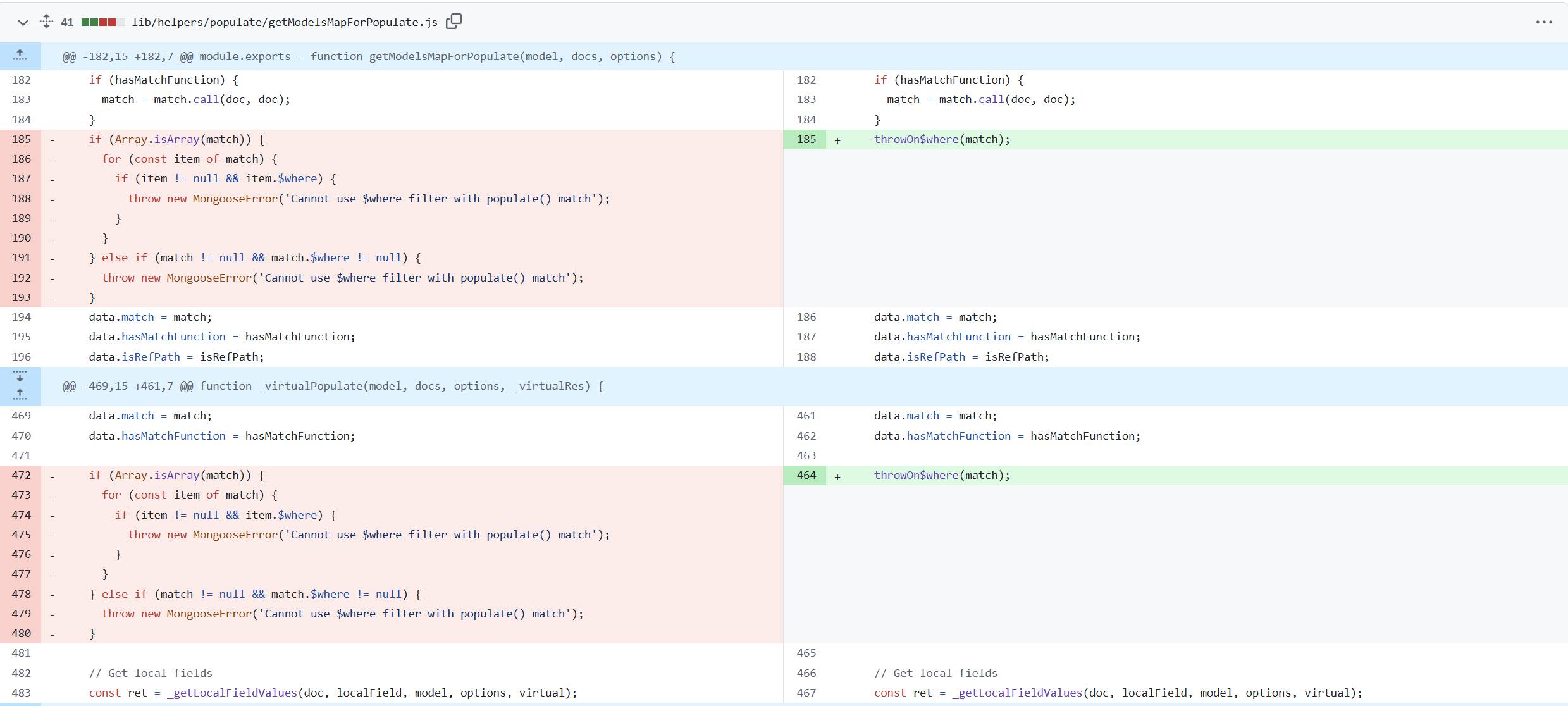Image resolution: width=1568 pixels, height=706 pixels.
Task: Open the three-dot file options menu
Action: click(x=1543, y=22)
